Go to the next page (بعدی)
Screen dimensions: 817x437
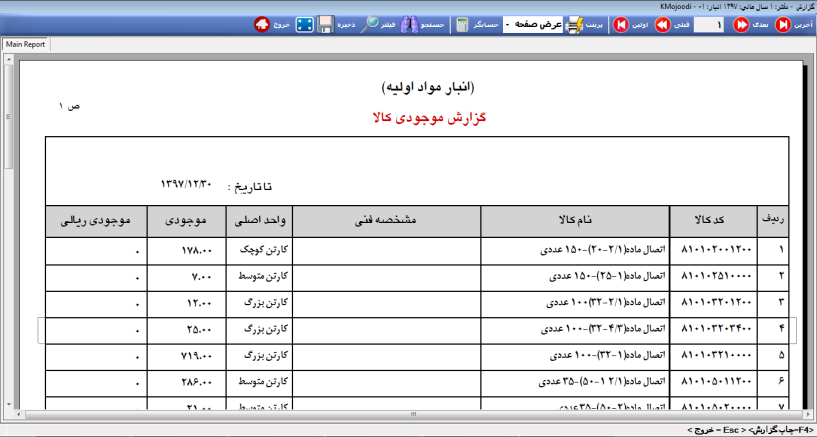pos(741,23)
